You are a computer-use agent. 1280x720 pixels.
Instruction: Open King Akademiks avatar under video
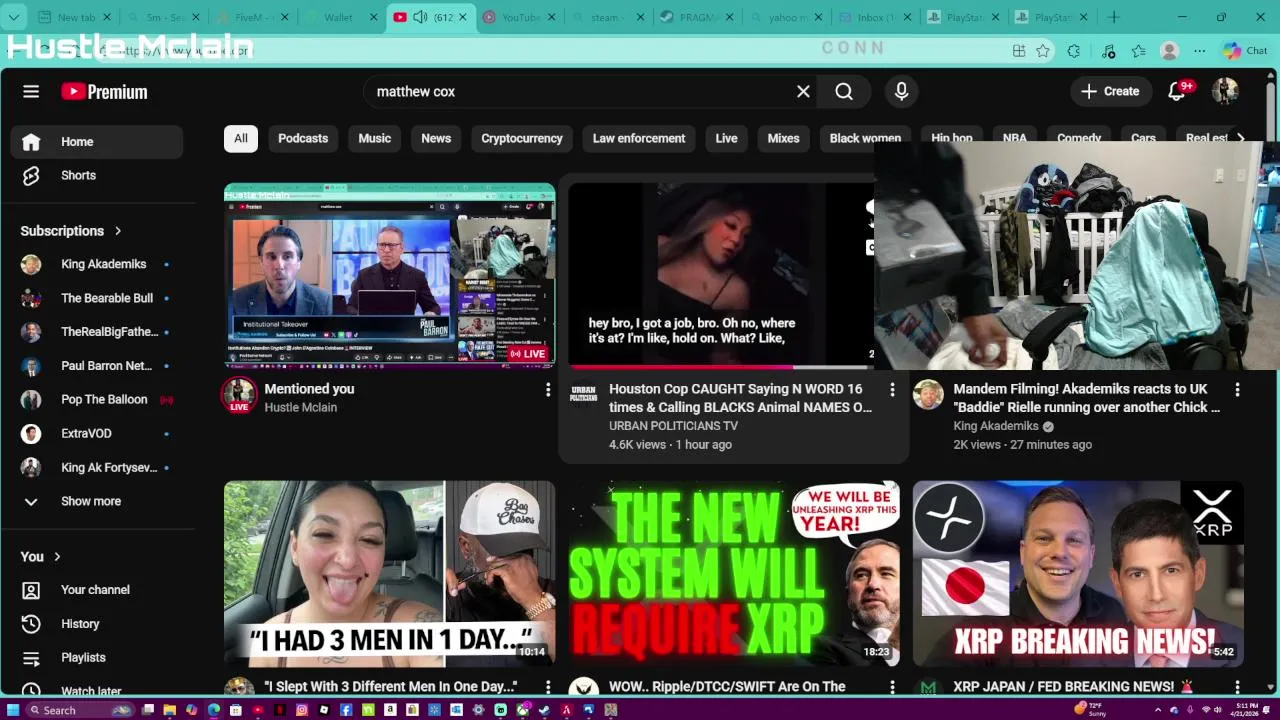pyautogui.click(x=928, y=395)
